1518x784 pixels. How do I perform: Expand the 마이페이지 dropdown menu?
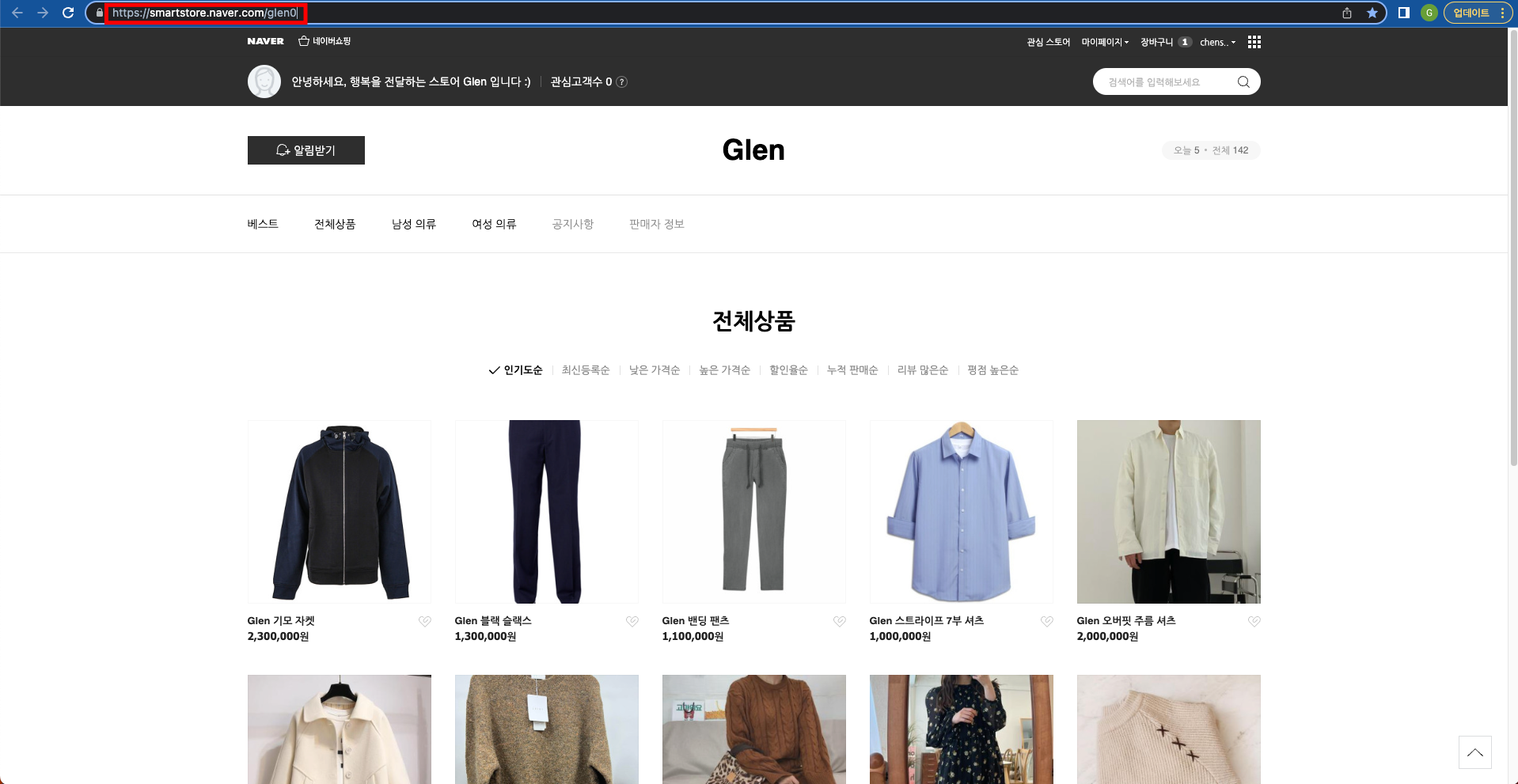pyautogui.click(x=1105, y=42)
